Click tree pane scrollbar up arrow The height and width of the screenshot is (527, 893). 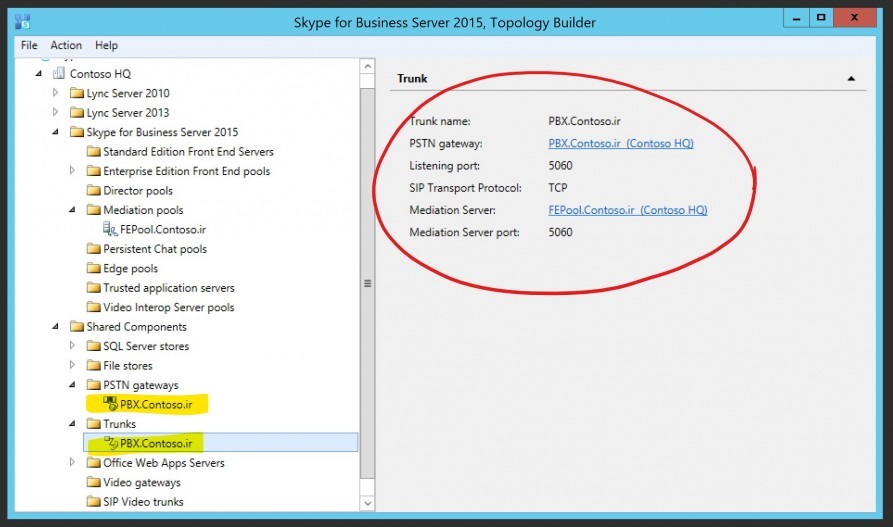tap(368, 67)
